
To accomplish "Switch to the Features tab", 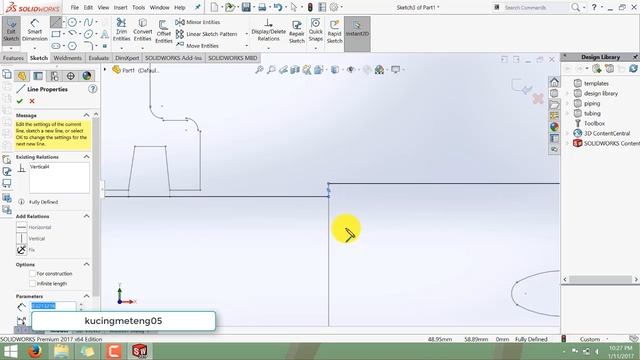I will (13, 58).
